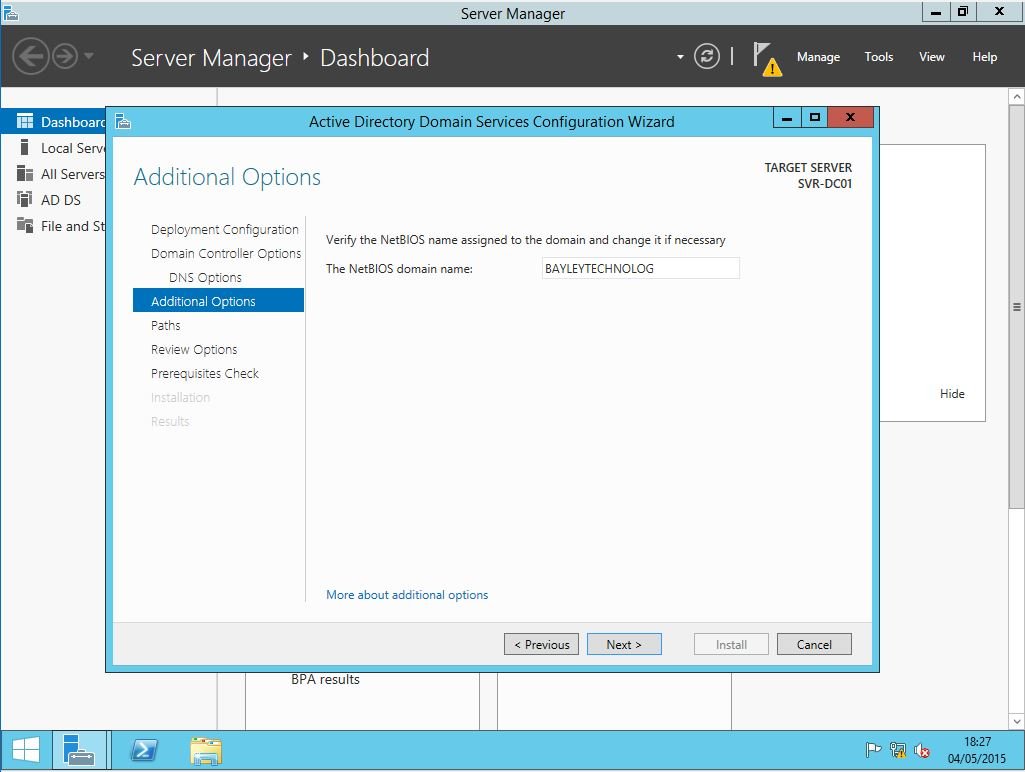This screenshot has width=1025, height=772.
Task: Open the notifications flag with warning
Action: 766,58
